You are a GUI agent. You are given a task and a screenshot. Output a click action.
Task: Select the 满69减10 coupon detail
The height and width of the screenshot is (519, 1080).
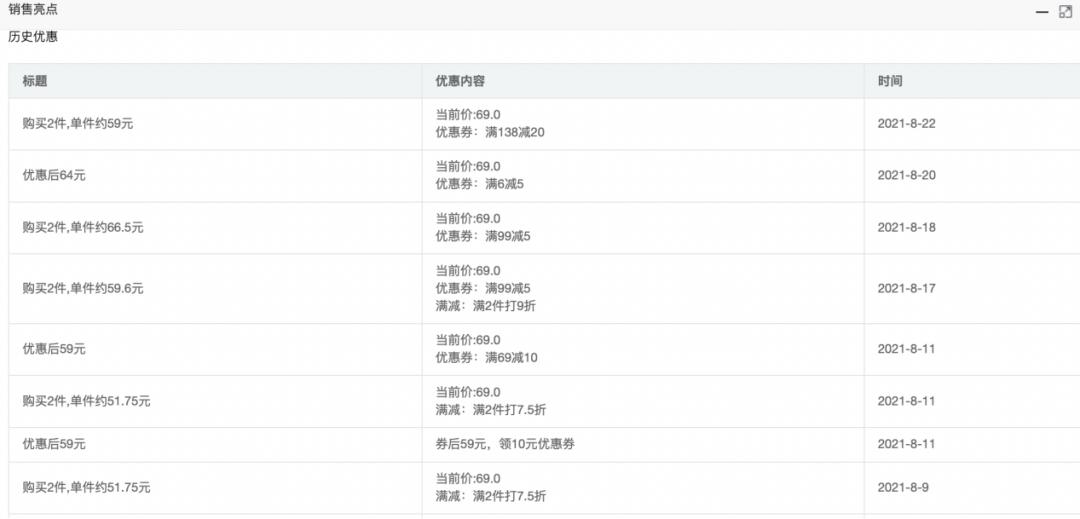(x=511, y=357)
